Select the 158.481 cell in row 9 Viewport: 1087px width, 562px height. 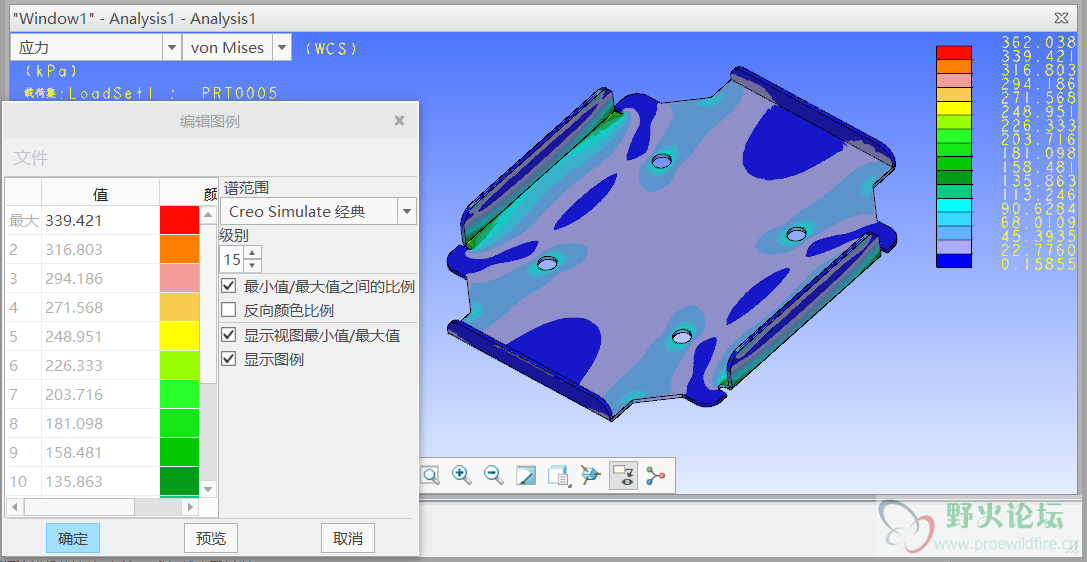click(101, 453)
